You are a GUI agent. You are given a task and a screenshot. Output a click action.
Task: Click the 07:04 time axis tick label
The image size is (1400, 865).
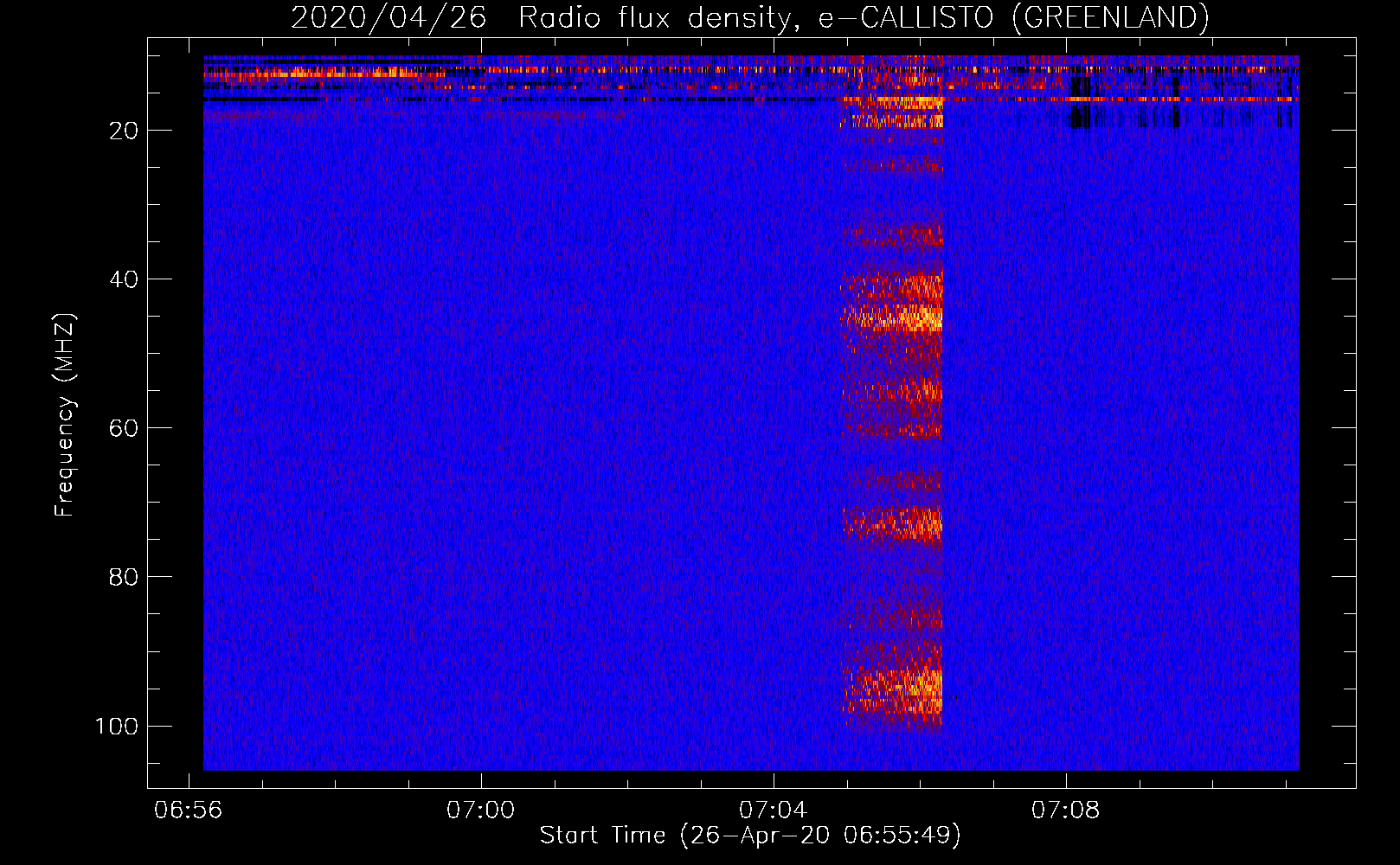click(773, 811)
